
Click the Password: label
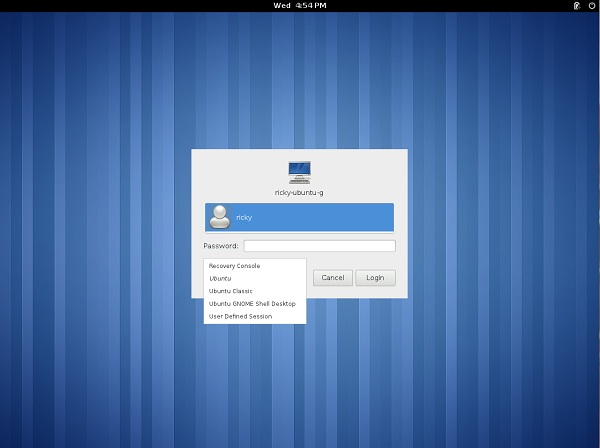coord(221,246)
